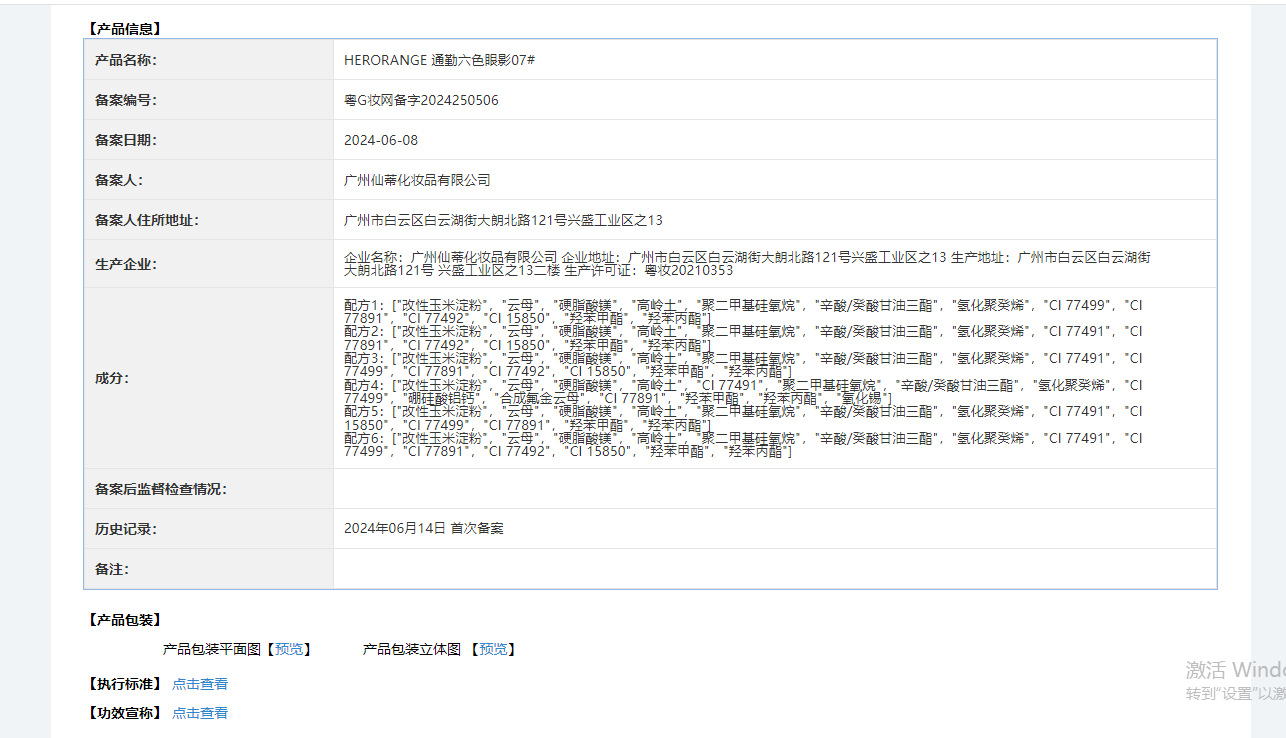Select 广州仙蒂化妆品有限公司 in the 备案人 row
This screenshot has height=738, width=1286.
point(417,180)
